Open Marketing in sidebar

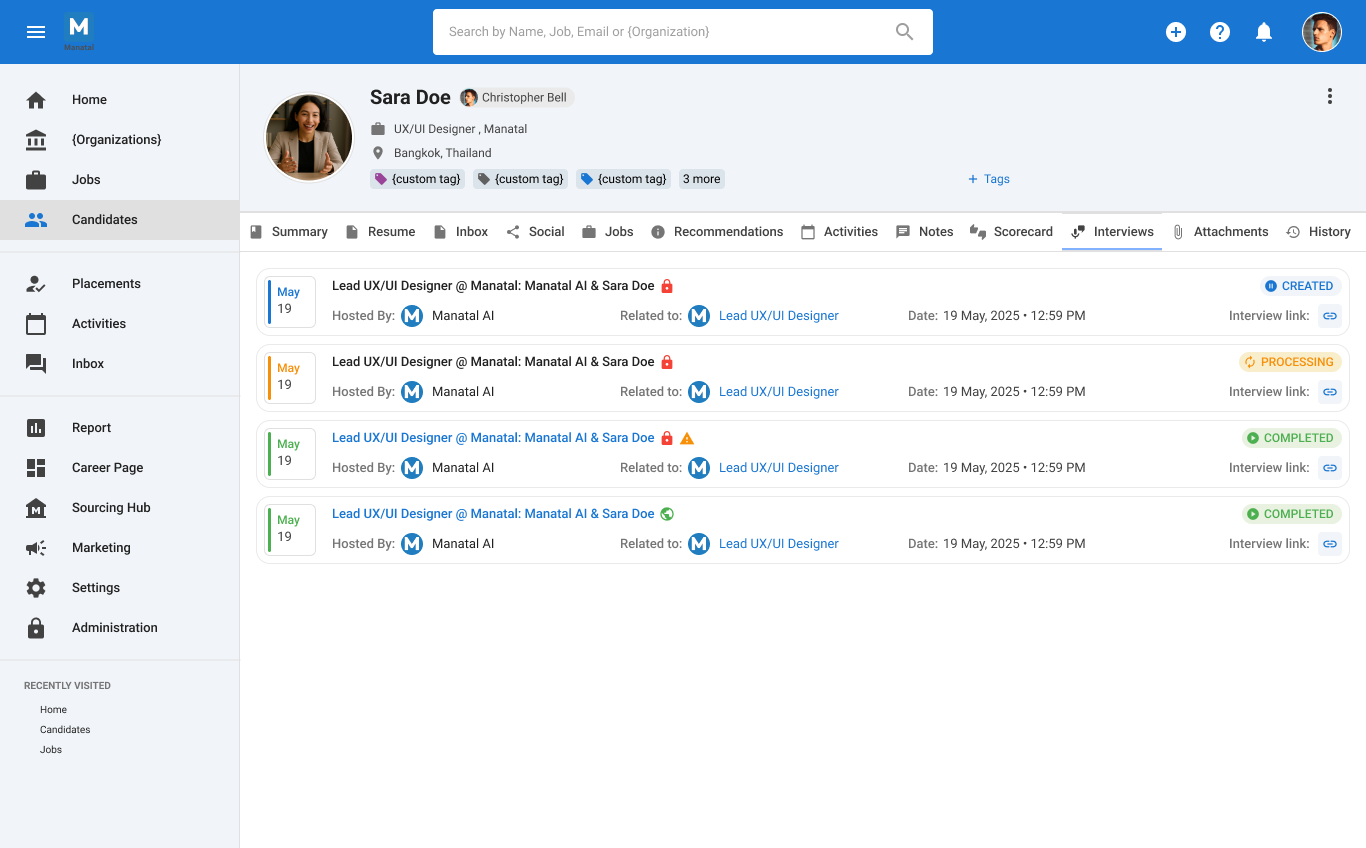[x=120, y=548]
